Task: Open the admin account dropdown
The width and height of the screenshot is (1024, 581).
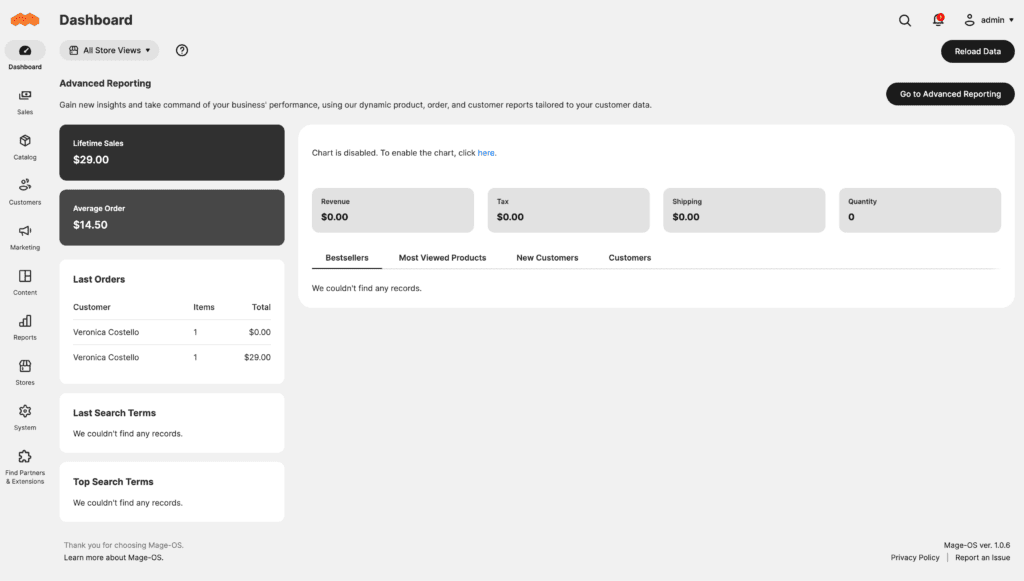Action: [988, 20]
